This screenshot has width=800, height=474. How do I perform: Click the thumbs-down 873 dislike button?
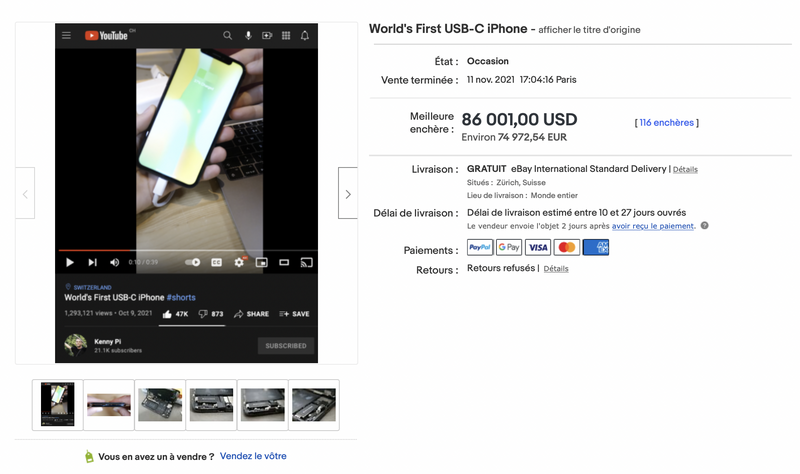coord(211,314)
